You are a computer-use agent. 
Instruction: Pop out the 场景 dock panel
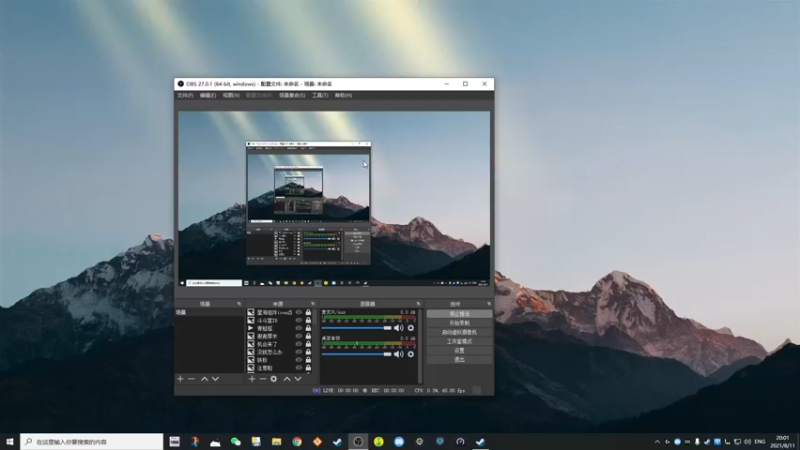[x=239, y=304]
